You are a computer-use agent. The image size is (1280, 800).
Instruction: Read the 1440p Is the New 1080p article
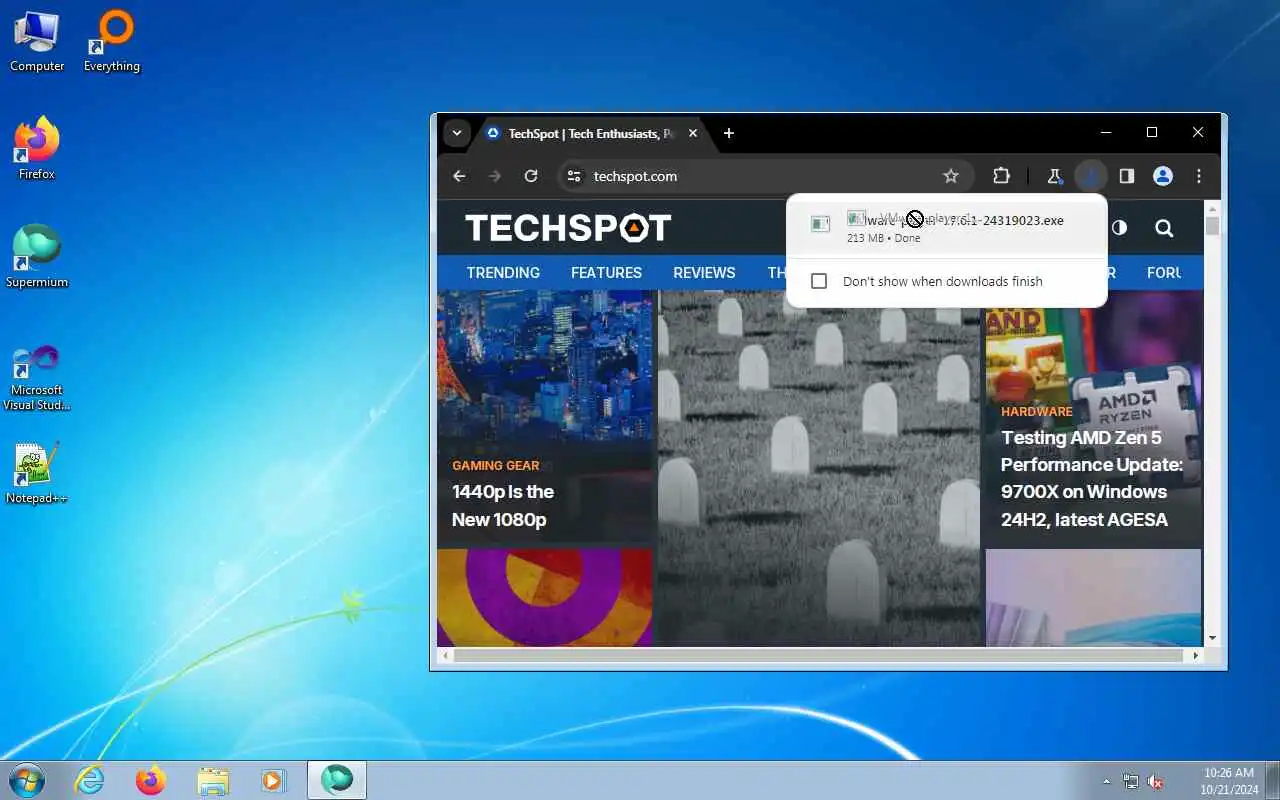click(x=503, y=505)
